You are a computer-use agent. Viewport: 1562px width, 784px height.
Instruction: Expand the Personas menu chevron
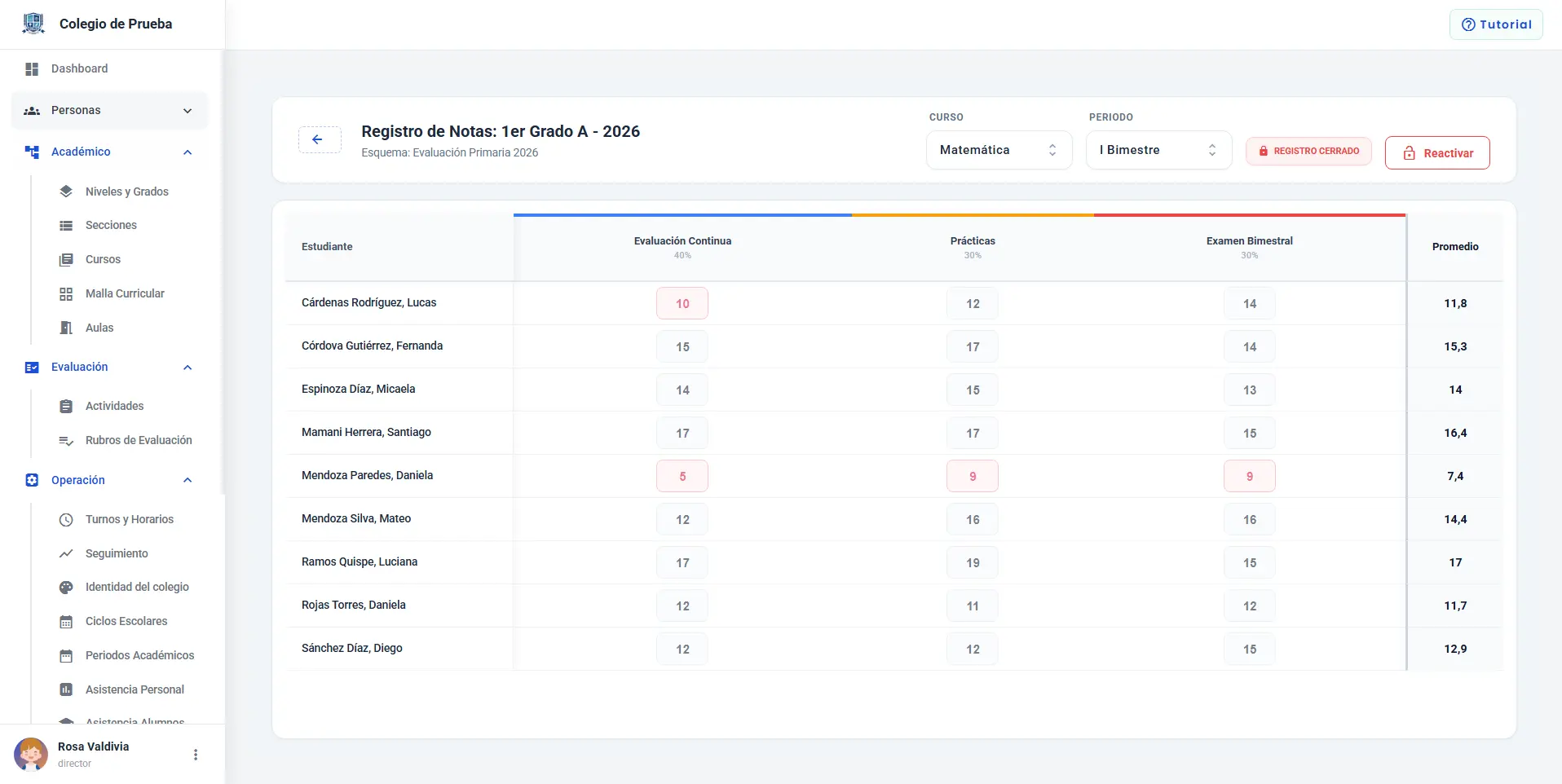(x=188, y=111)
